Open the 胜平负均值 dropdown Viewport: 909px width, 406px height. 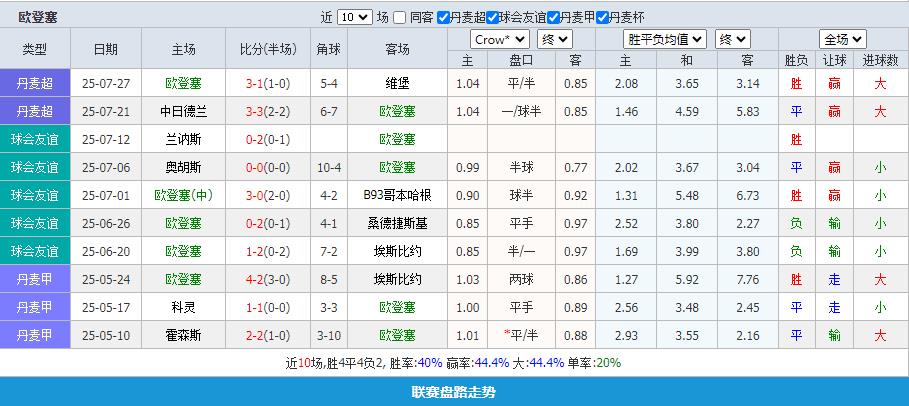point(664,39)
